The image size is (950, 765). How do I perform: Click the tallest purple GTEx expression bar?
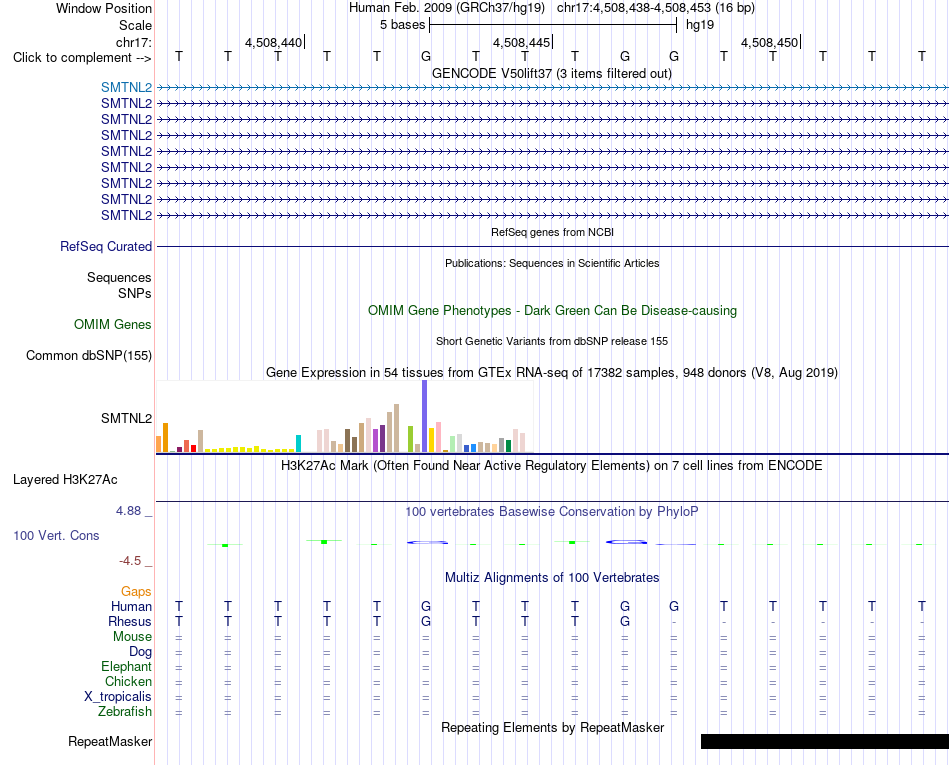point(425,416)
